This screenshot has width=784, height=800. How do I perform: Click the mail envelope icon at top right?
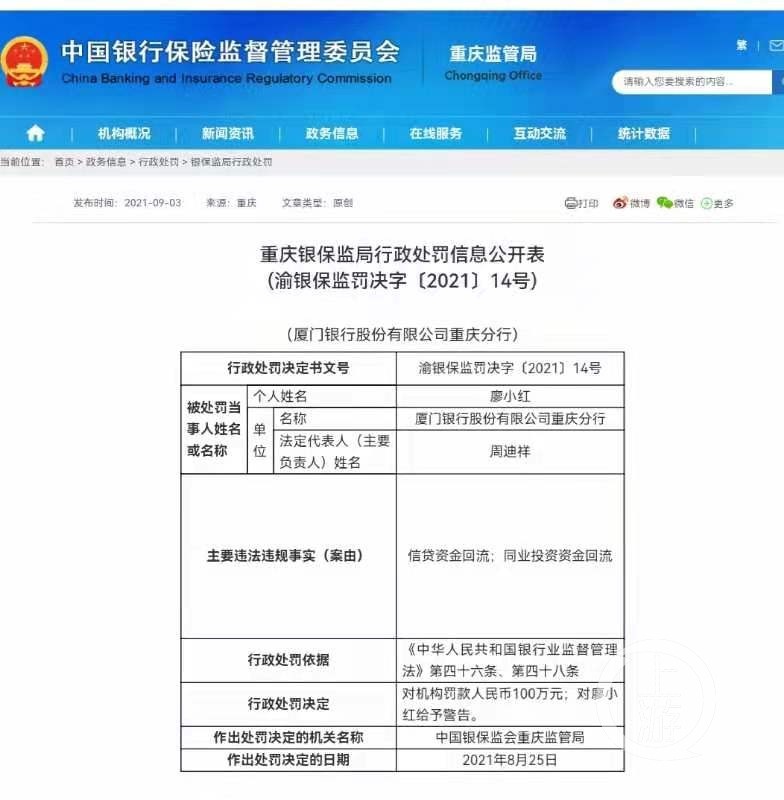coord(776,46)
